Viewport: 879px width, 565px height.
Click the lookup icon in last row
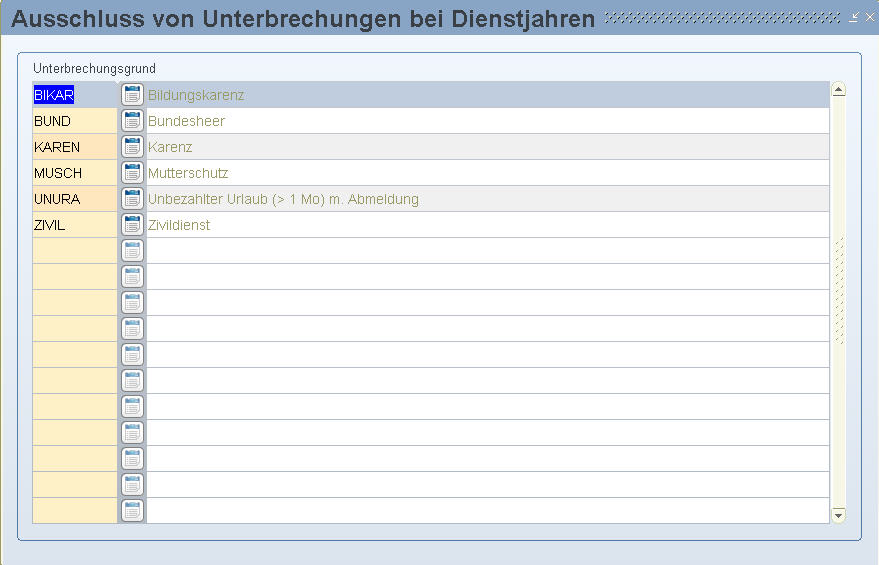[132, 511]
